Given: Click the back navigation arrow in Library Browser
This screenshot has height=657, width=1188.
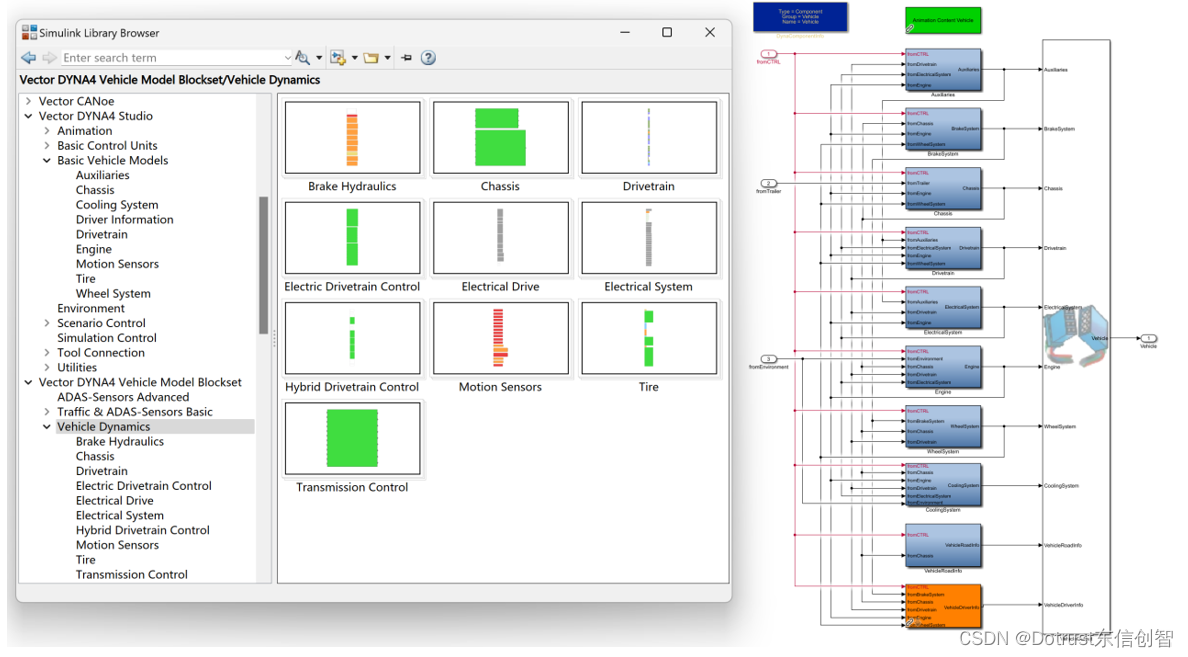Looking at the screenshot, I should 29,58.
